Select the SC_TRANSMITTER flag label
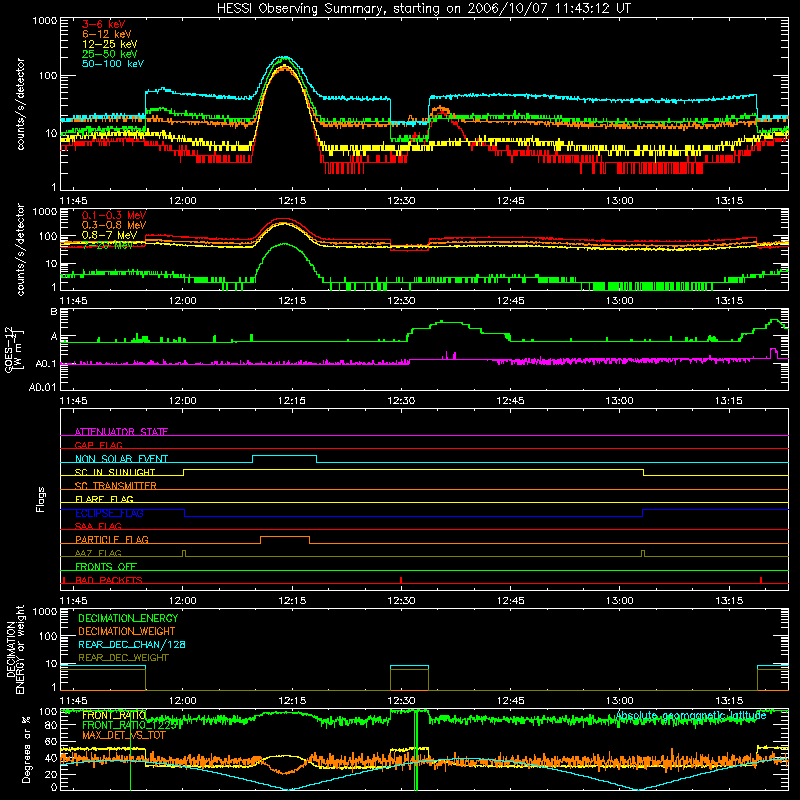800x800 pixels. [x=115, y=485]
